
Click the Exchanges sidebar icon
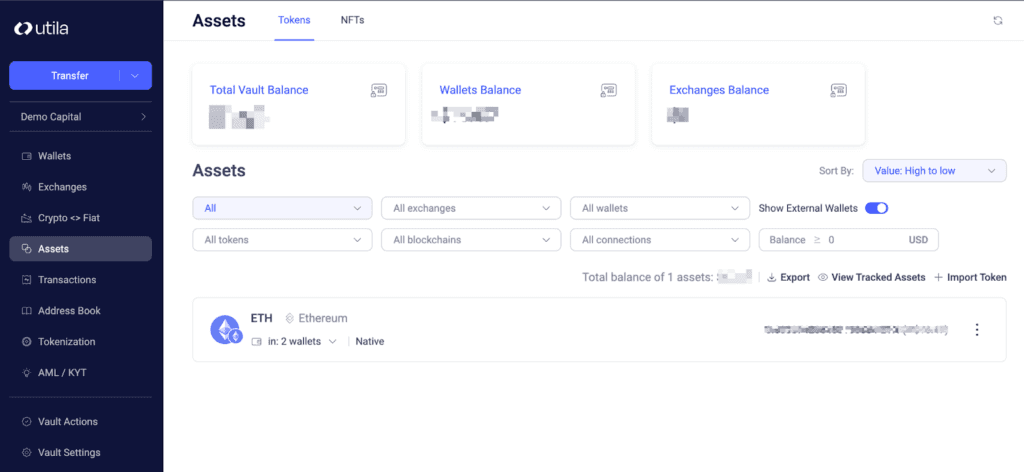coord(27,187)
